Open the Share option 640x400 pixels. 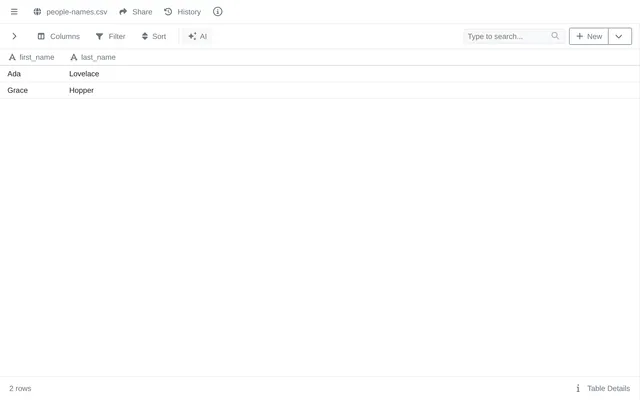click(x=136, y=12)
